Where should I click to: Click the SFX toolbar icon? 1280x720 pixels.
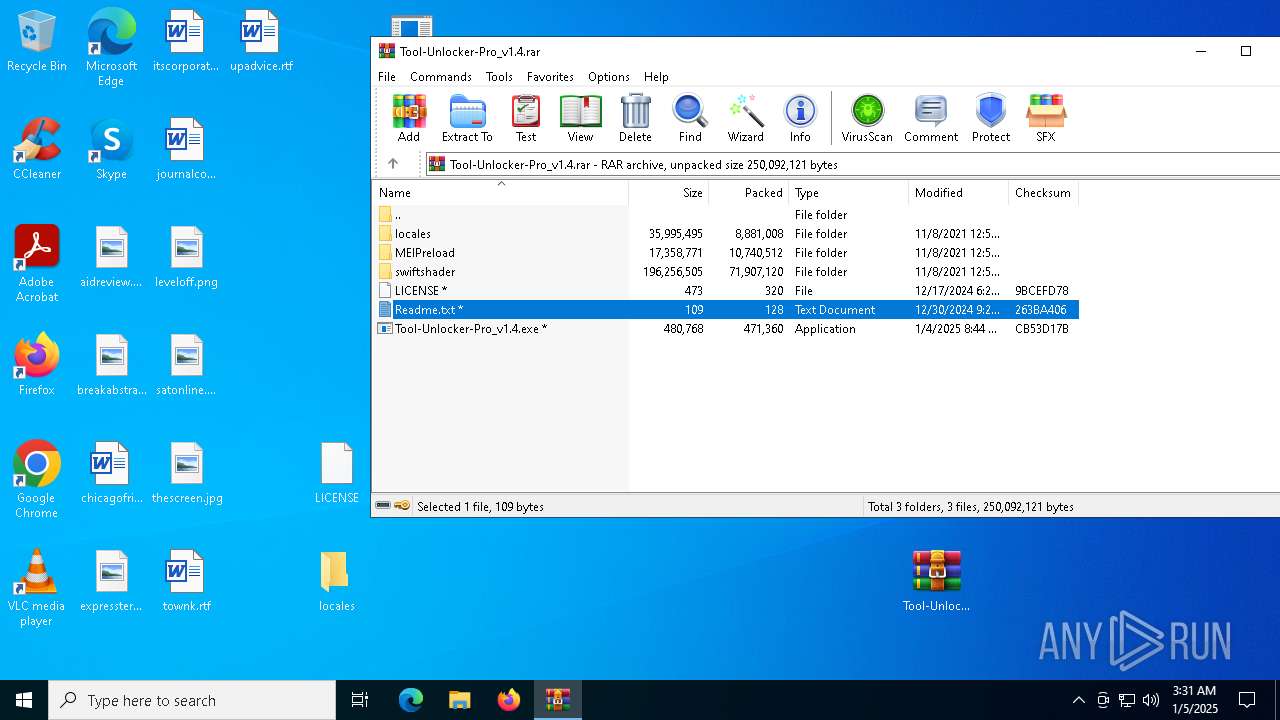(x=1045, y=119)
